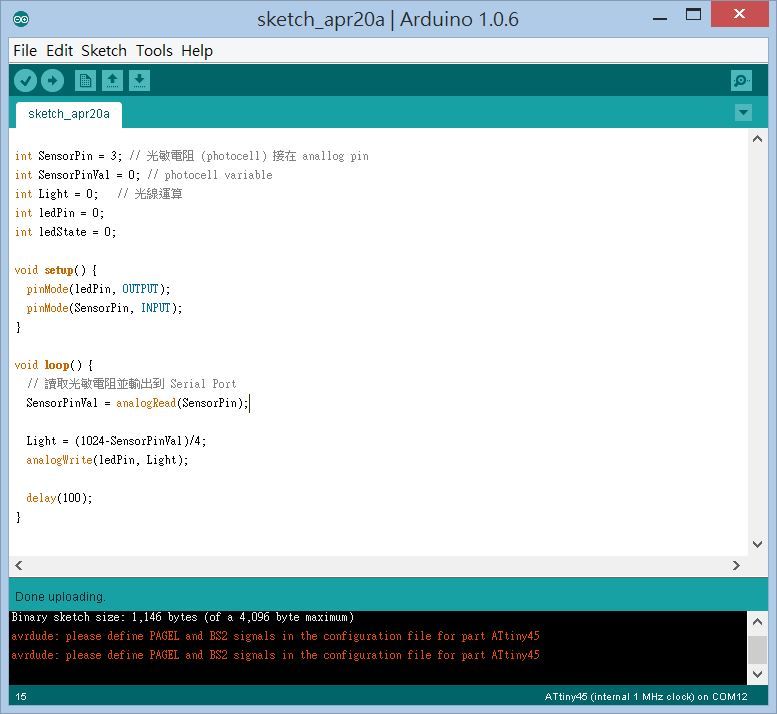Click the 'pinMode(SensorPin, INPUT);' line
This screenshot has width=777, height=714.
click(104, 308)
